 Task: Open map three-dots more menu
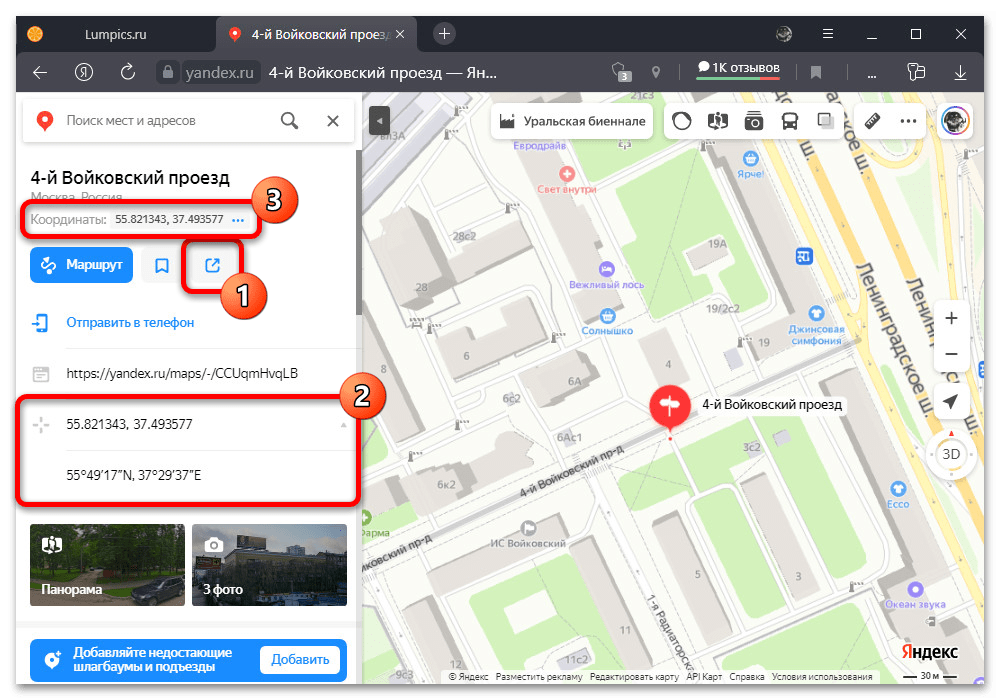(x=908, y=121)
